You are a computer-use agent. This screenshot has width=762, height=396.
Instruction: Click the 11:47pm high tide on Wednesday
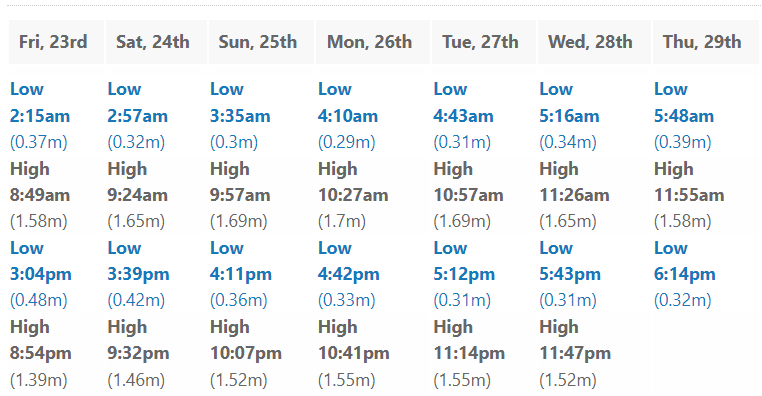(x=575, y=353)
